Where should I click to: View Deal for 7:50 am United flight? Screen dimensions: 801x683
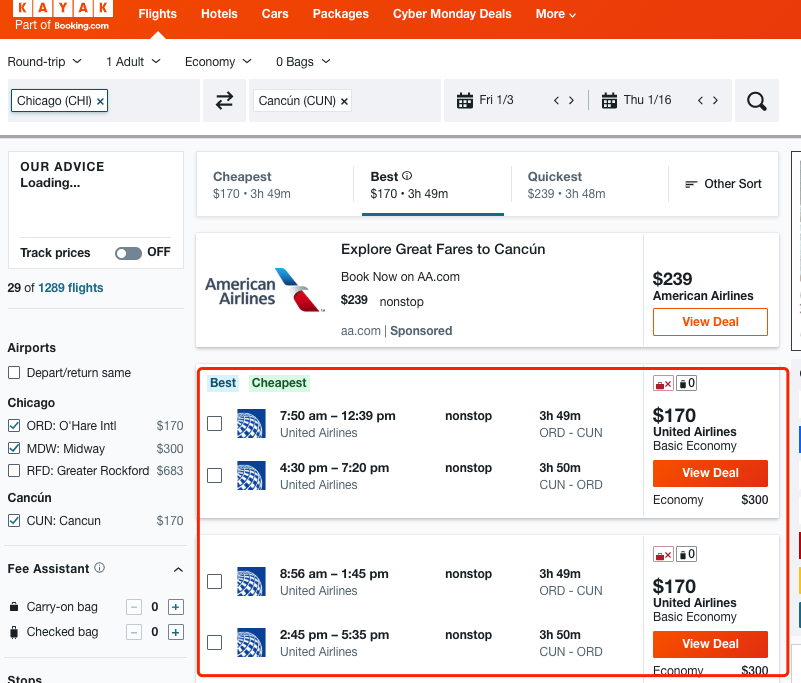tap(710, 473)
